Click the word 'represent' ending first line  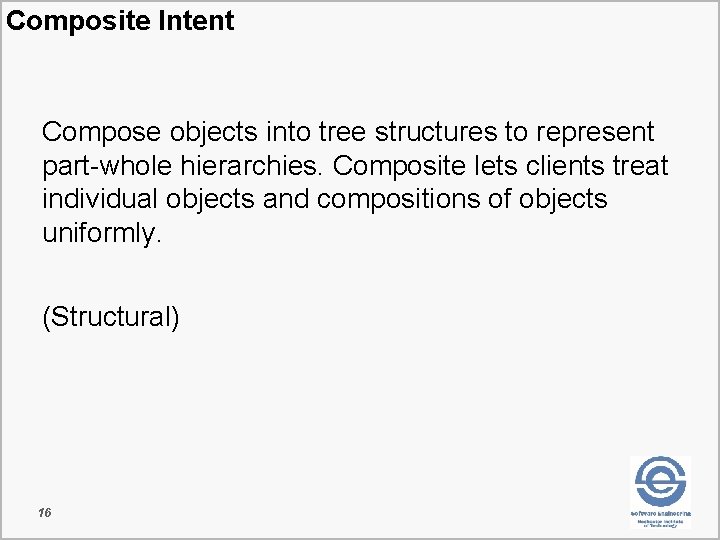point(595,134)
